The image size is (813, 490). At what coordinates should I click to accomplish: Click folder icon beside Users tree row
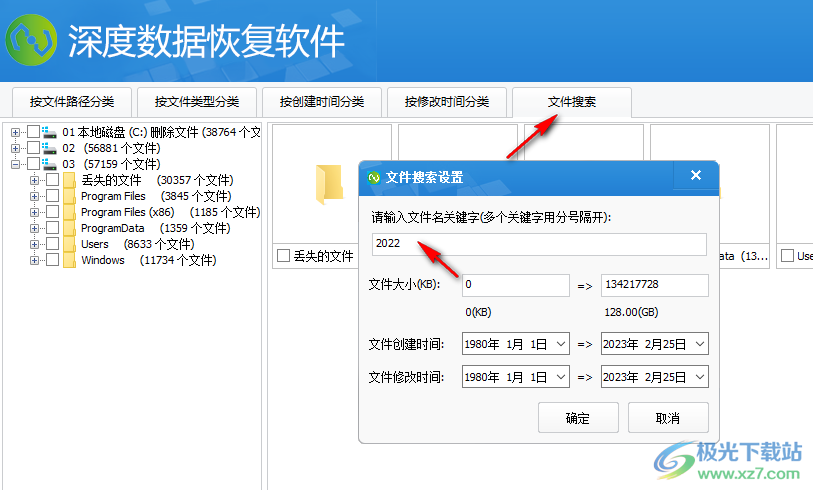click(69, 244)
